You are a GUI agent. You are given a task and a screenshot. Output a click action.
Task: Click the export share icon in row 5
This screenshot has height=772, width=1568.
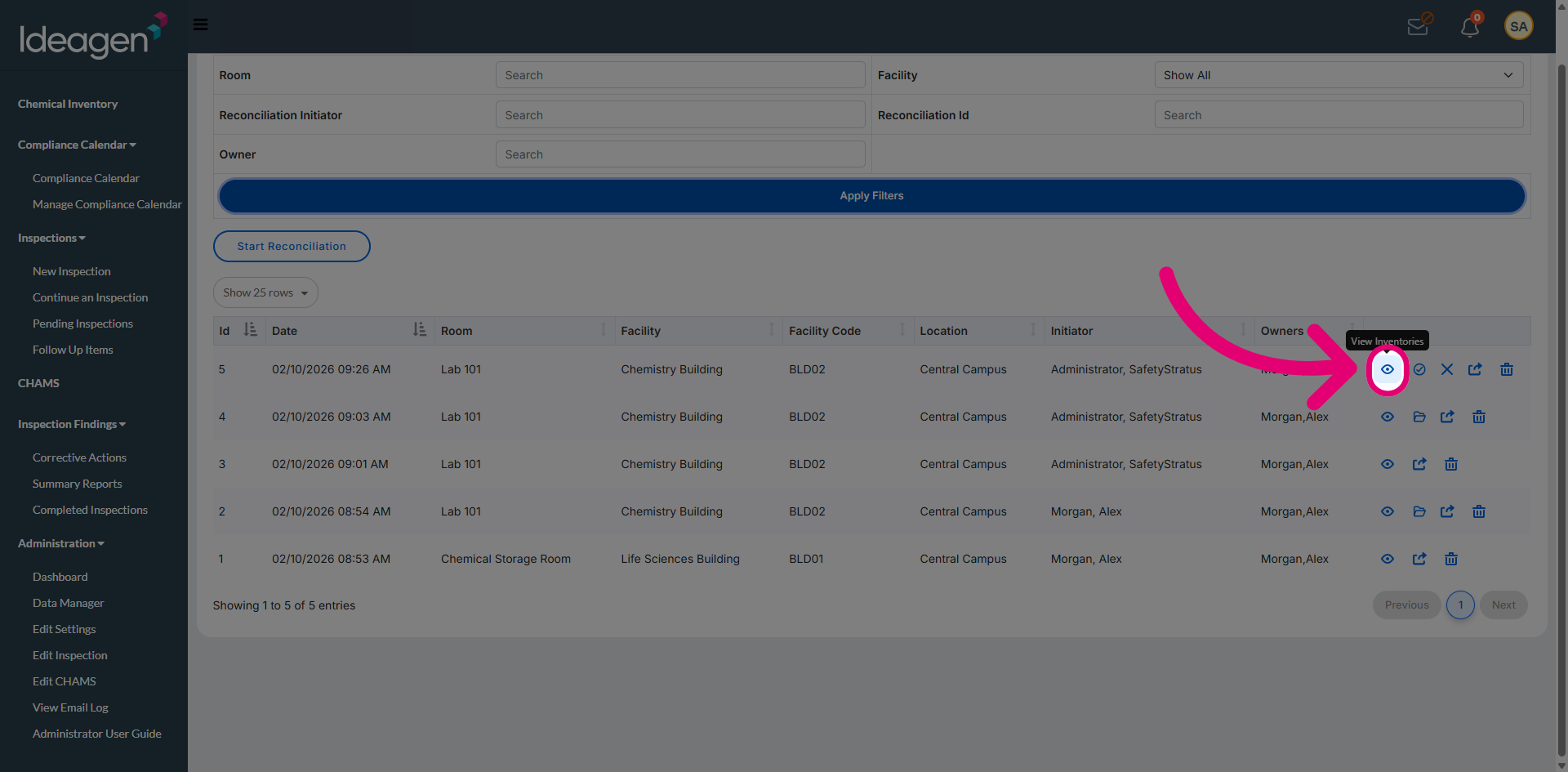coord(1475,369)
